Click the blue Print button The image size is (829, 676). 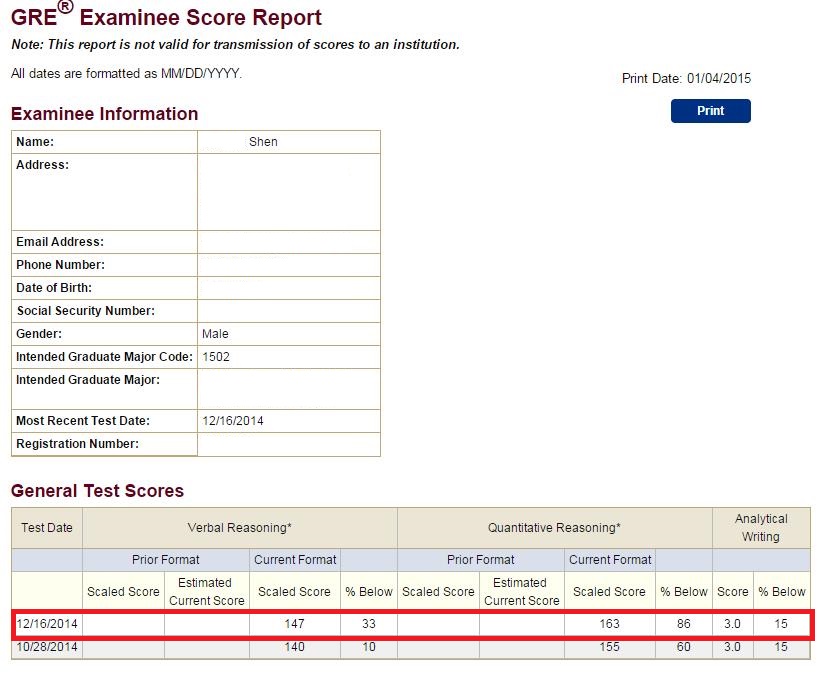pyautogui.click(x=710, y=111)
